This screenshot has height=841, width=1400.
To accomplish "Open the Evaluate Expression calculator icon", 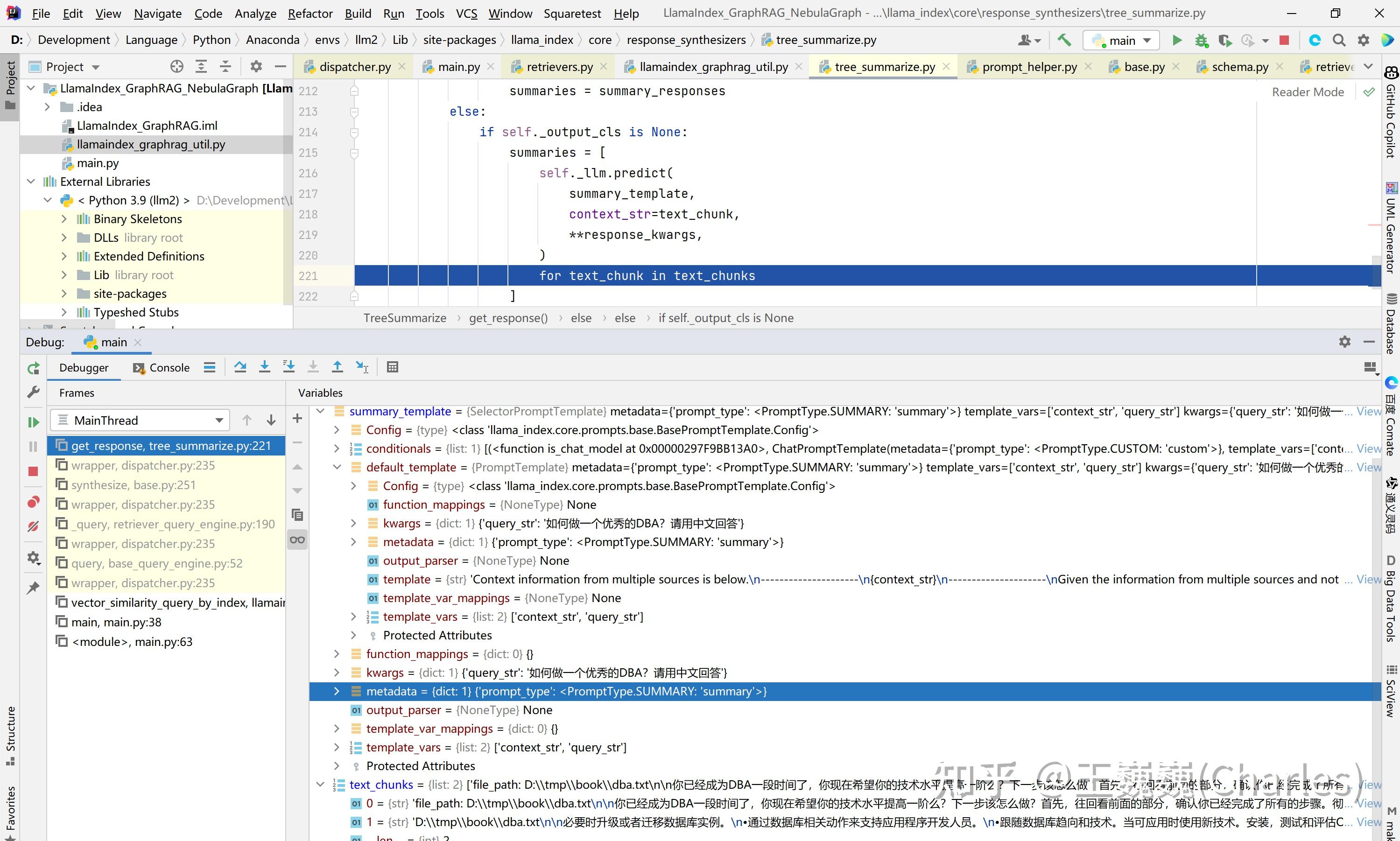I will point(392,367).
